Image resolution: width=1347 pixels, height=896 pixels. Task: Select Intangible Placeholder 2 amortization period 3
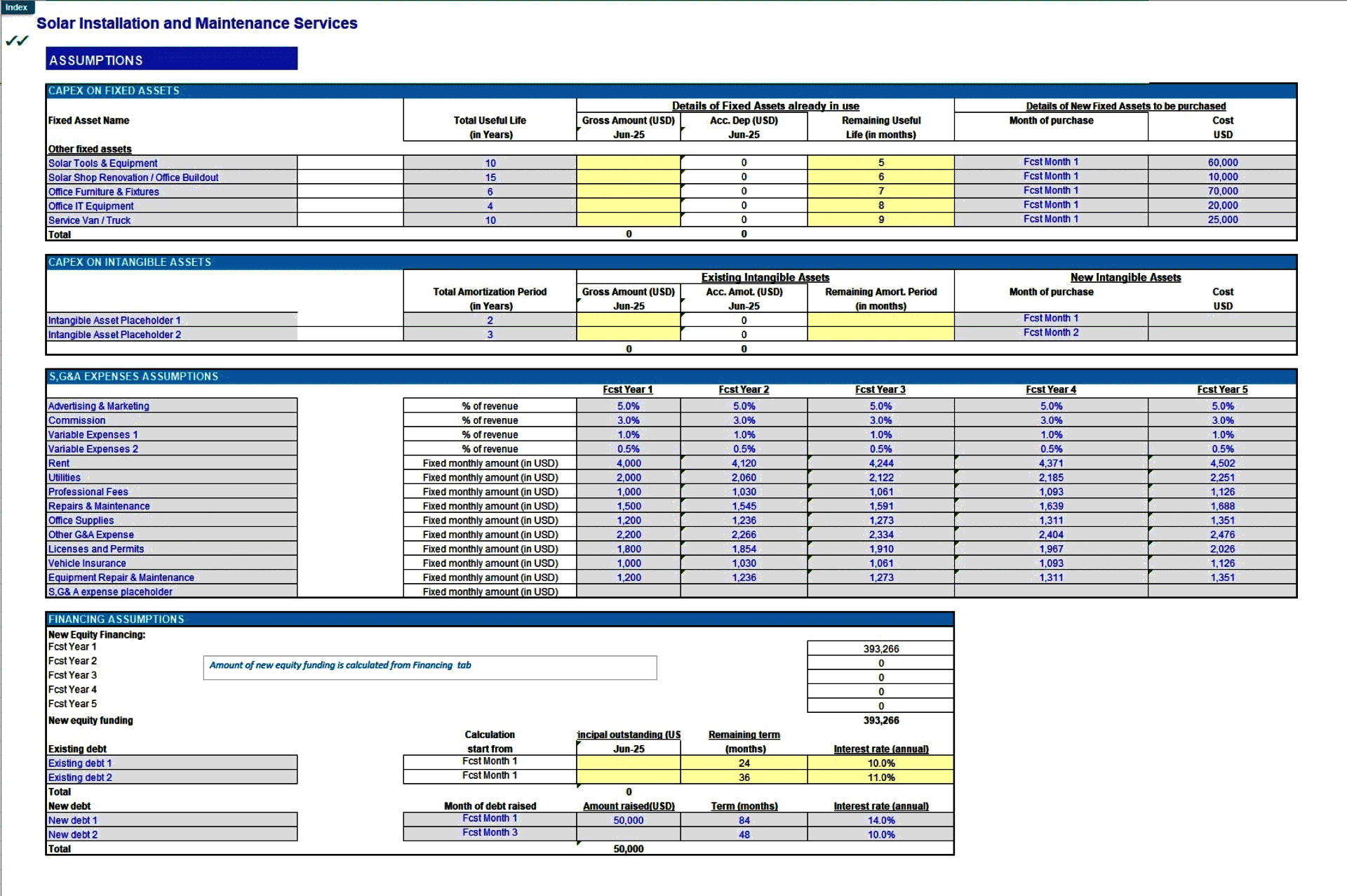click(490, 335)
